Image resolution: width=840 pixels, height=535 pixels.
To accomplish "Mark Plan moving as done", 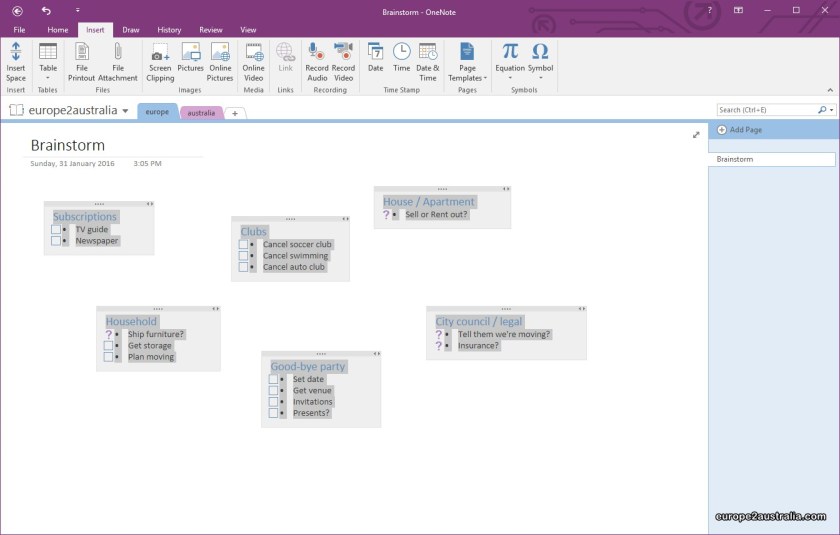I will 108,357.
